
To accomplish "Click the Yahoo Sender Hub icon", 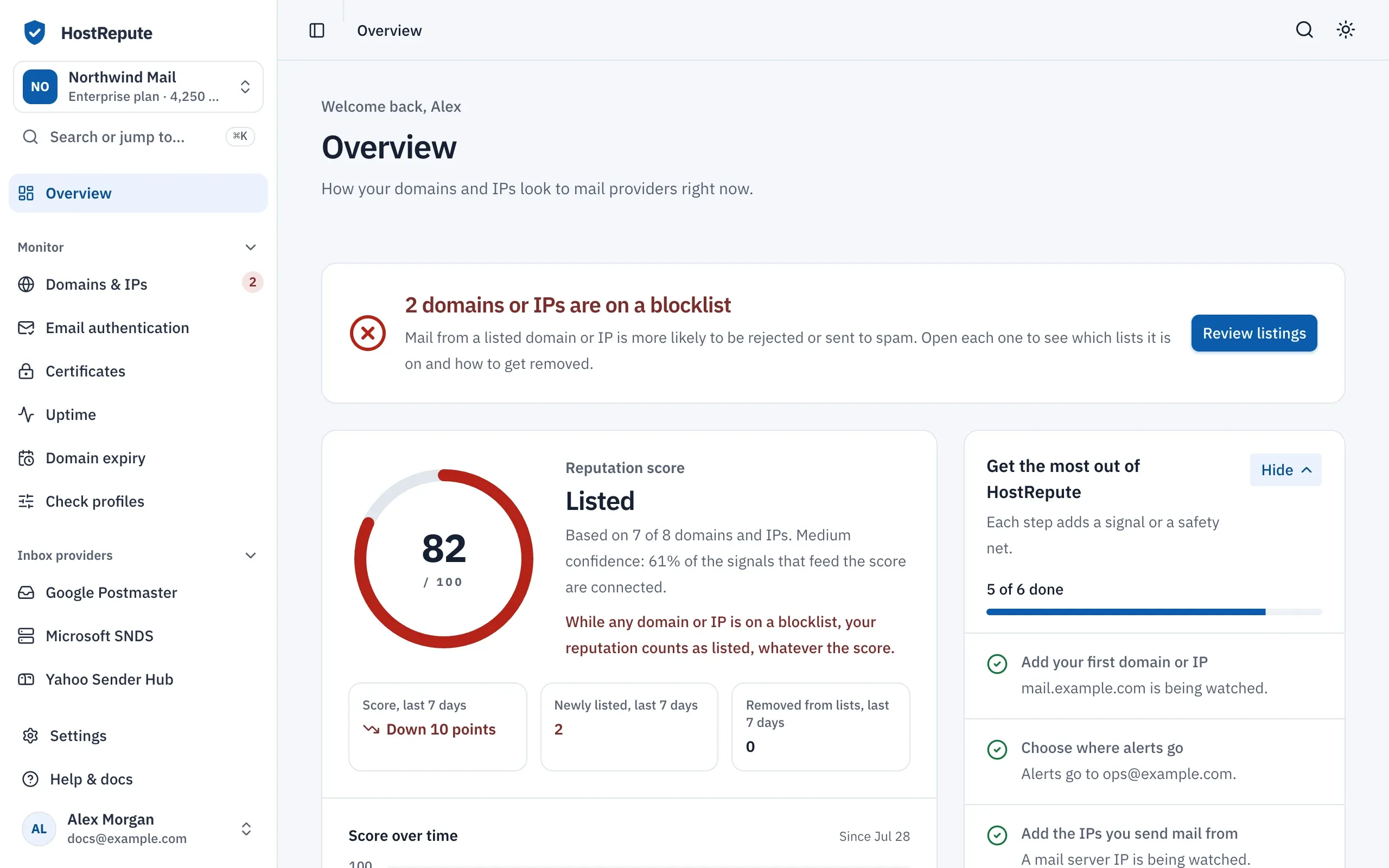I will coord(26,679).
